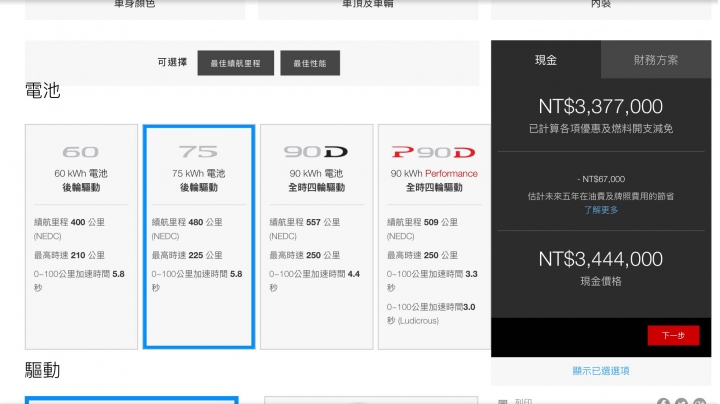Click the - NT$67,000 savings text

tap(601, 179)
